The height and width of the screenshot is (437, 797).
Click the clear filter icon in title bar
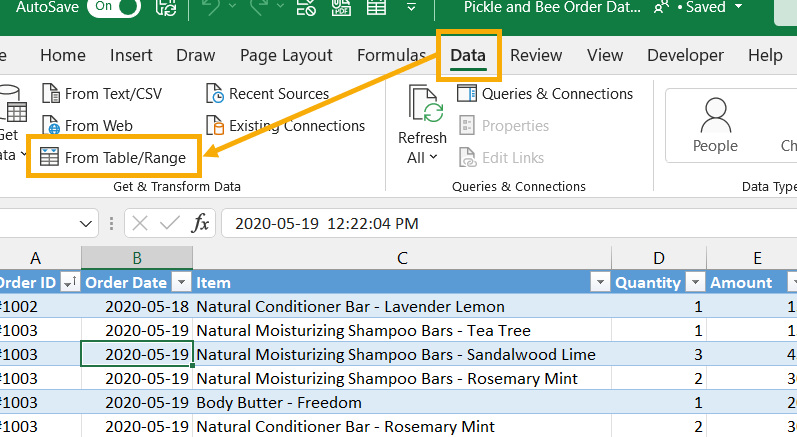306,7
